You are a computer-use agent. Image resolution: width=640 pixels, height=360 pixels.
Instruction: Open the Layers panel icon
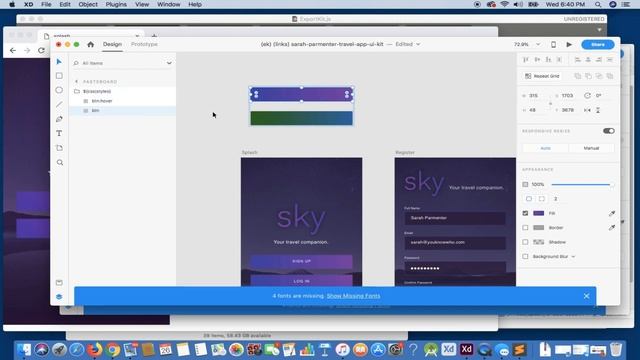tap(59, 297)
